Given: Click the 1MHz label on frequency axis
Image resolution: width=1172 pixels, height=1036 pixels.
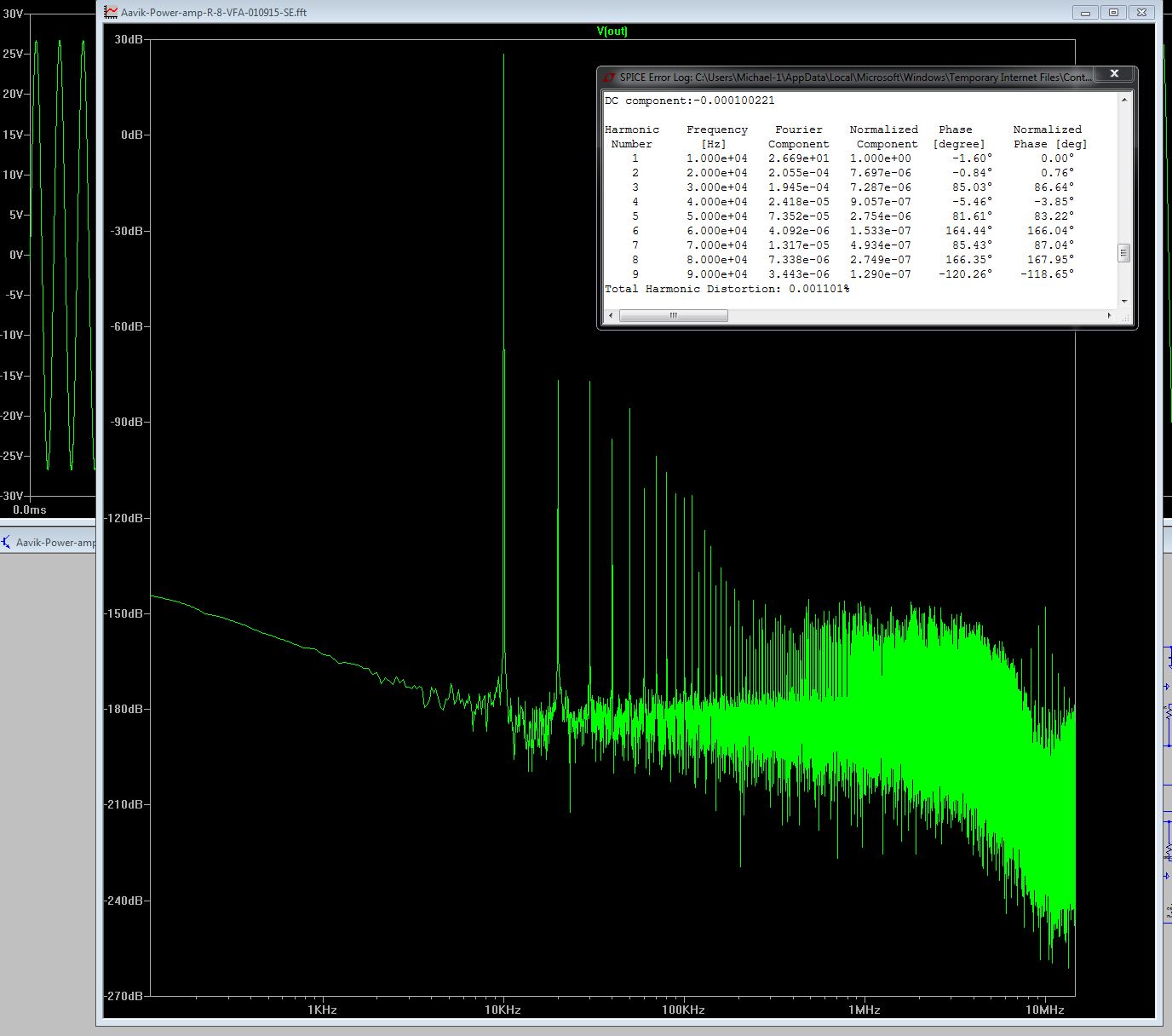Looking at the screenshot, I should click(864, 1010).
